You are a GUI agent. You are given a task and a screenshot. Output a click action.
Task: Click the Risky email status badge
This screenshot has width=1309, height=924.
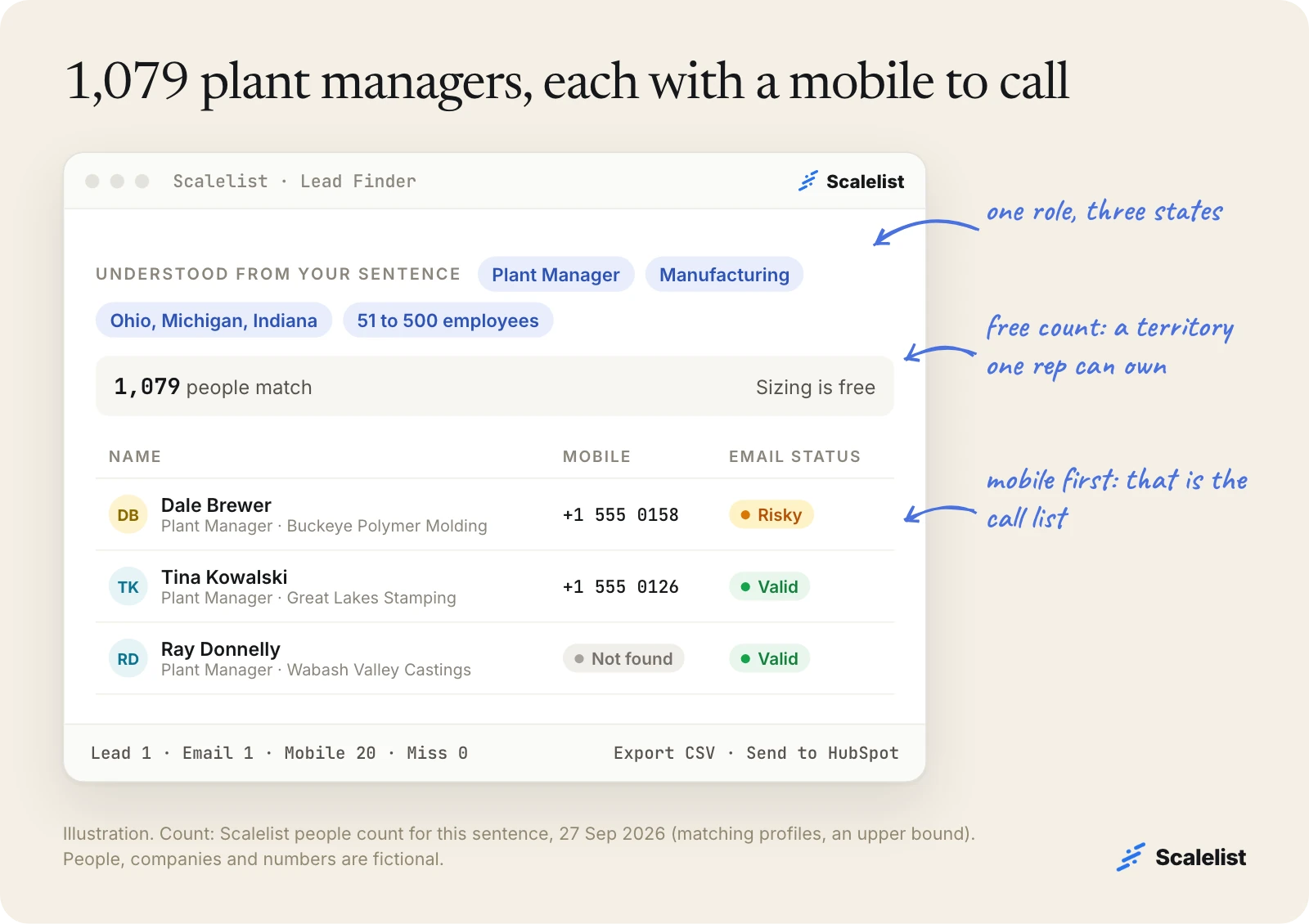coord(771,515)
